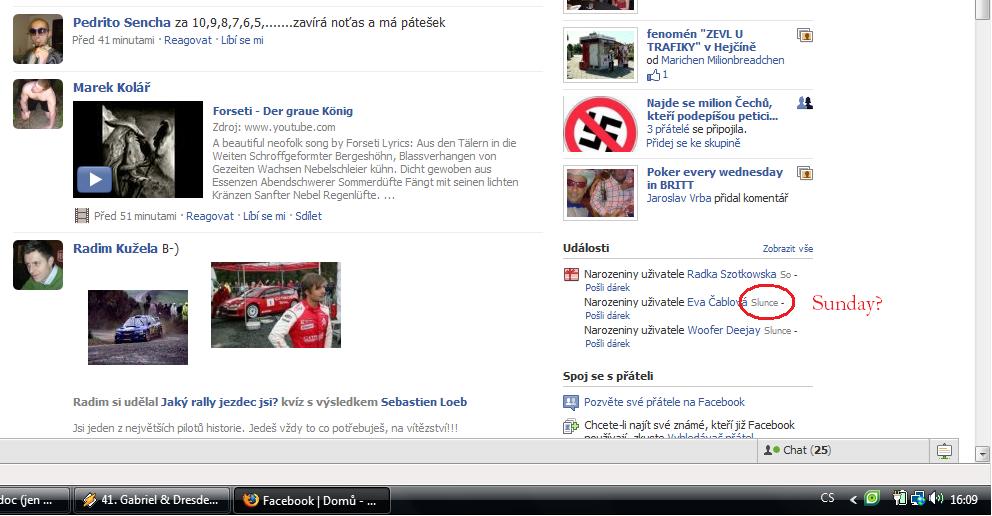The height and width of the screenshot is (516, 992).
Task: Switch to Facebook | Domů taskbar button
Action: point(312,500)
